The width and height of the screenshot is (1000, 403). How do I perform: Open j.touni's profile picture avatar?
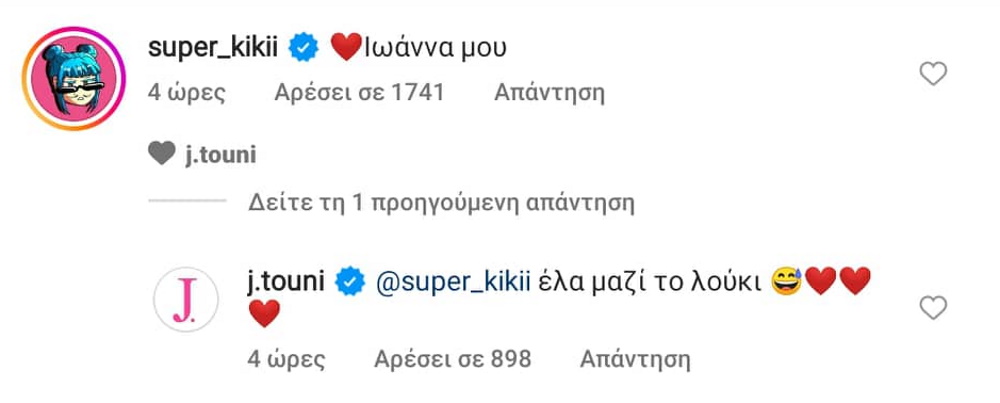pos(186,299)
